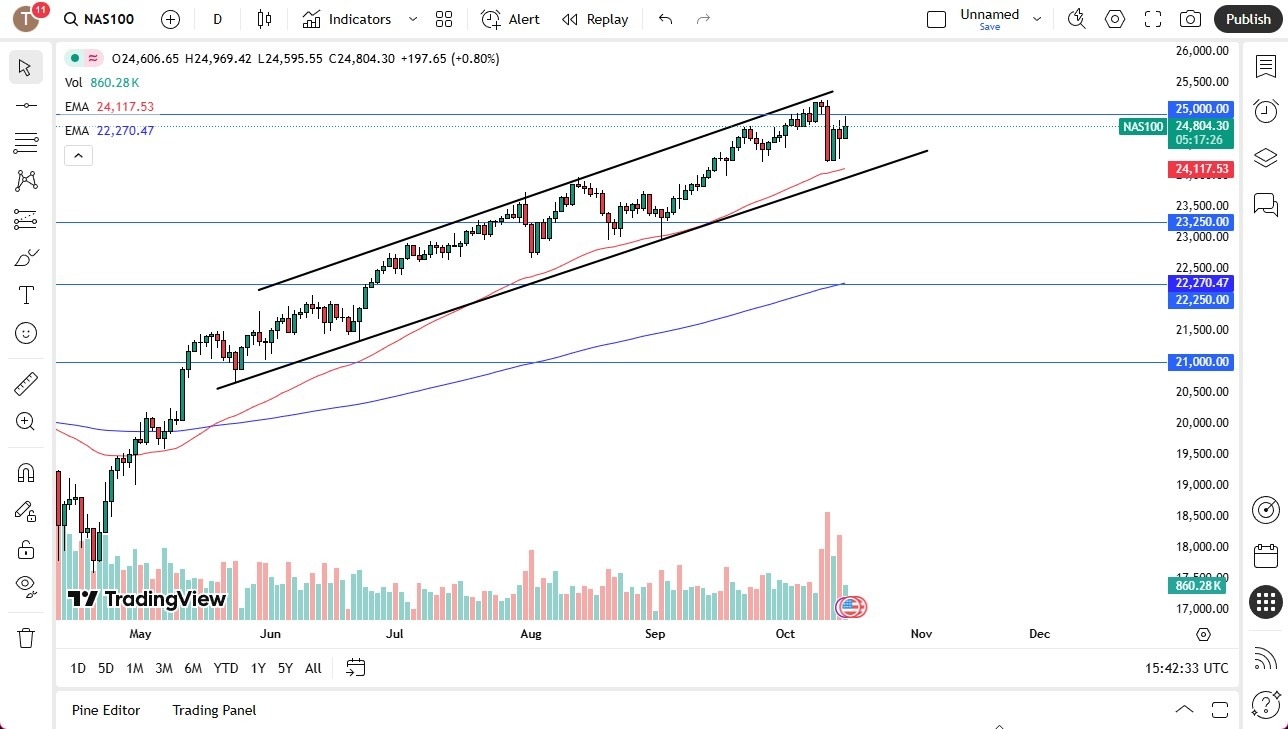Image resolution: width=1288 pixels, height=729 pixels.
Task: Click the Publish button
Action: (x=1248, y=19)
